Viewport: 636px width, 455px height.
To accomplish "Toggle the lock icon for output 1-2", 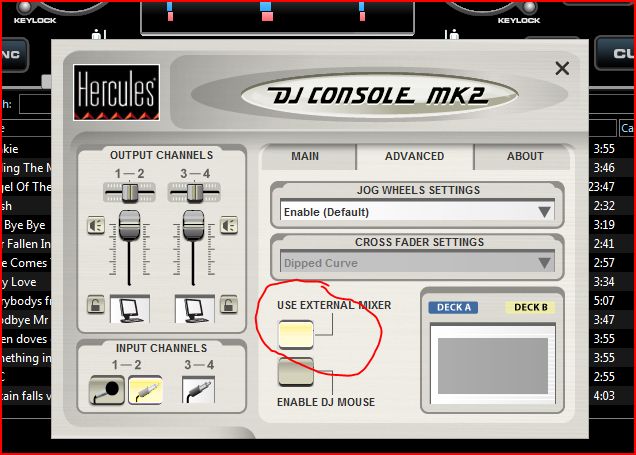I will point(96,305).
